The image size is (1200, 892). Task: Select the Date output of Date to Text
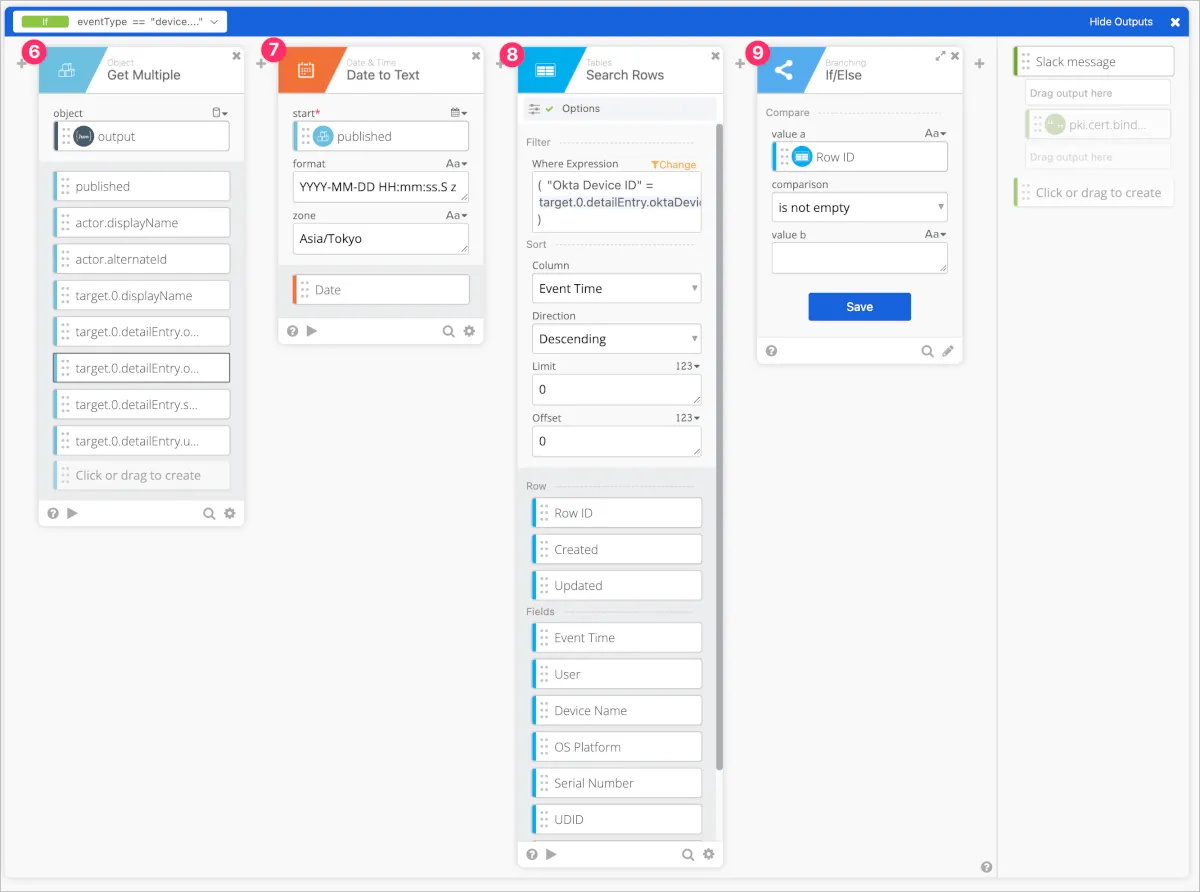(x=381, y=290)
